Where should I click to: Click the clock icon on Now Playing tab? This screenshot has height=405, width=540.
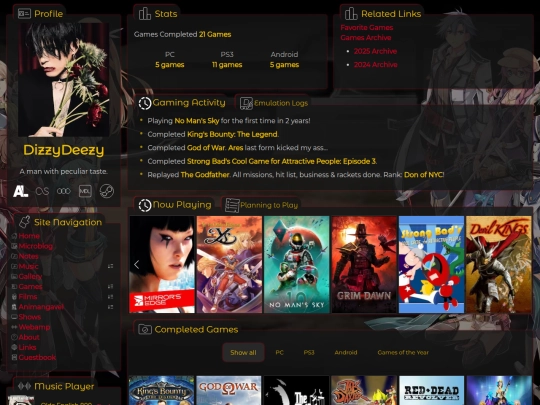click(145, 205)
